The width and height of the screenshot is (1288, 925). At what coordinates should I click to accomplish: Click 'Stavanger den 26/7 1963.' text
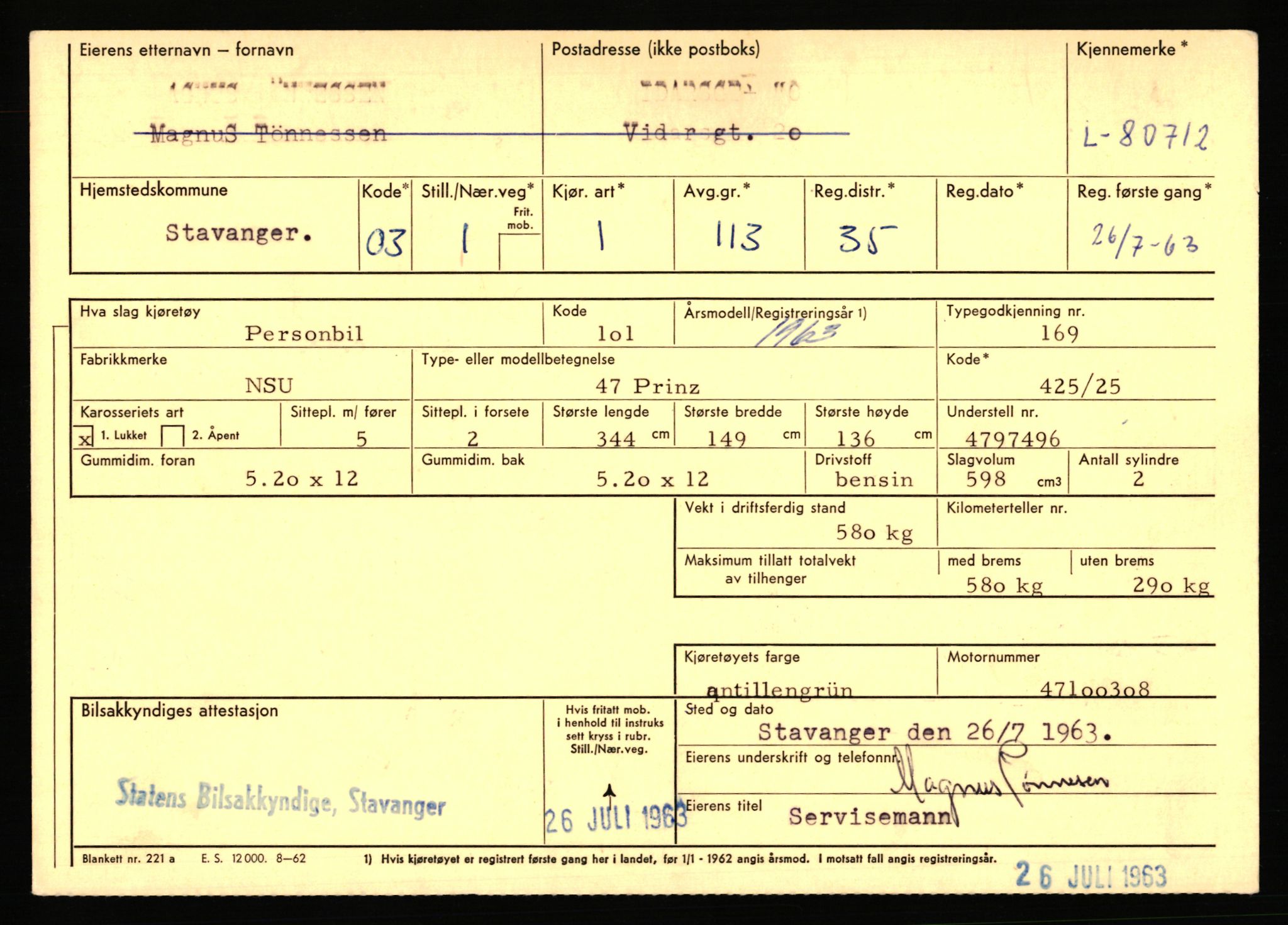tap(935, 732)
